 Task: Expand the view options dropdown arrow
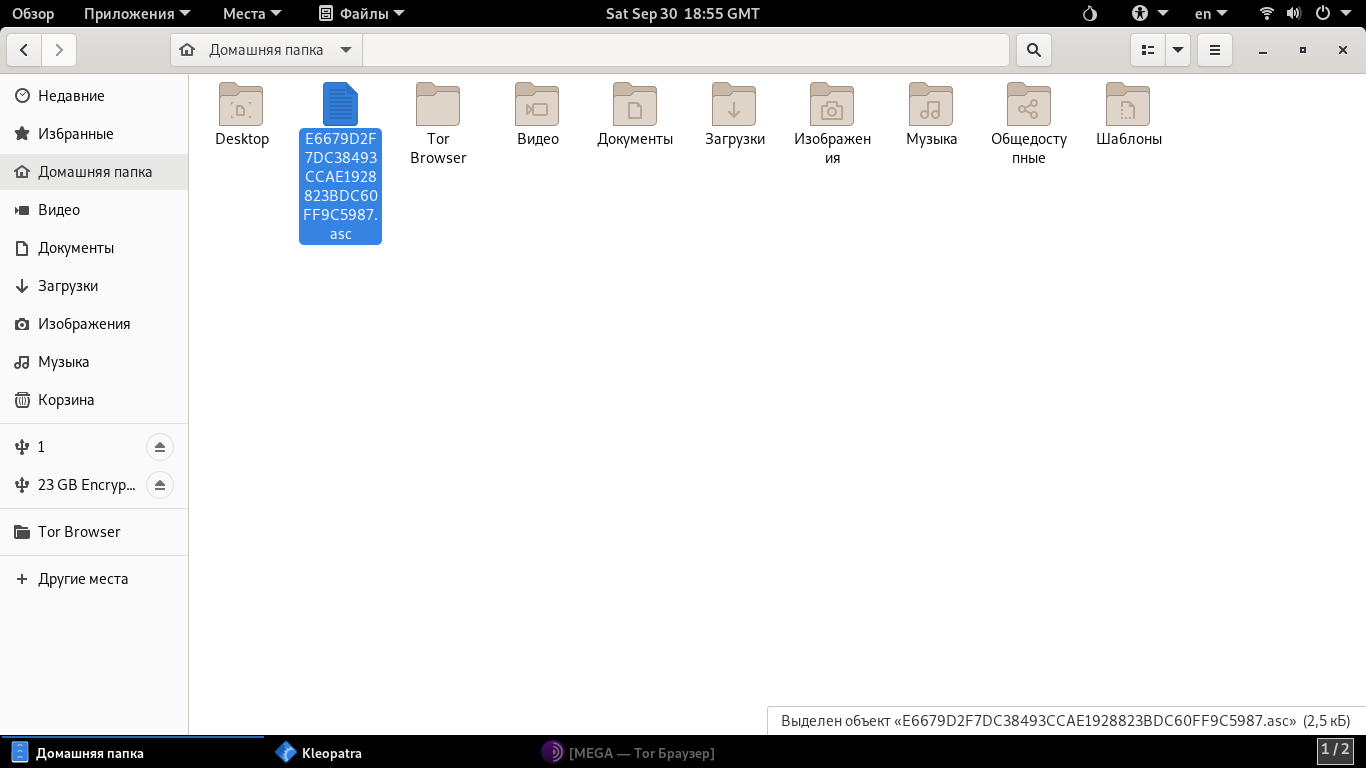[x=1178, y=50]
